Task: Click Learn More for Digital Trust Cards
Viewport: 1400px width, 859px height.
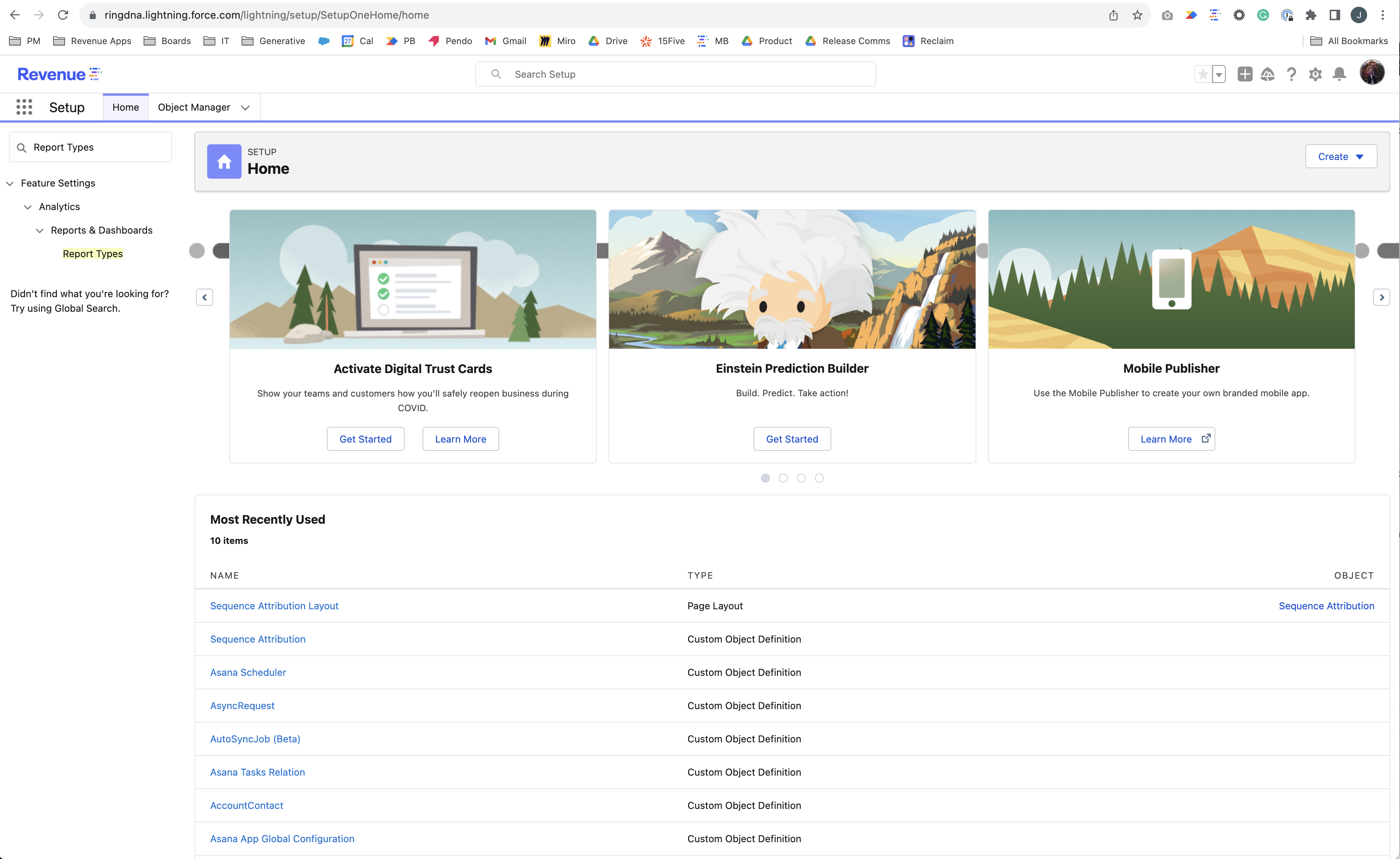Action: (461, 439)
